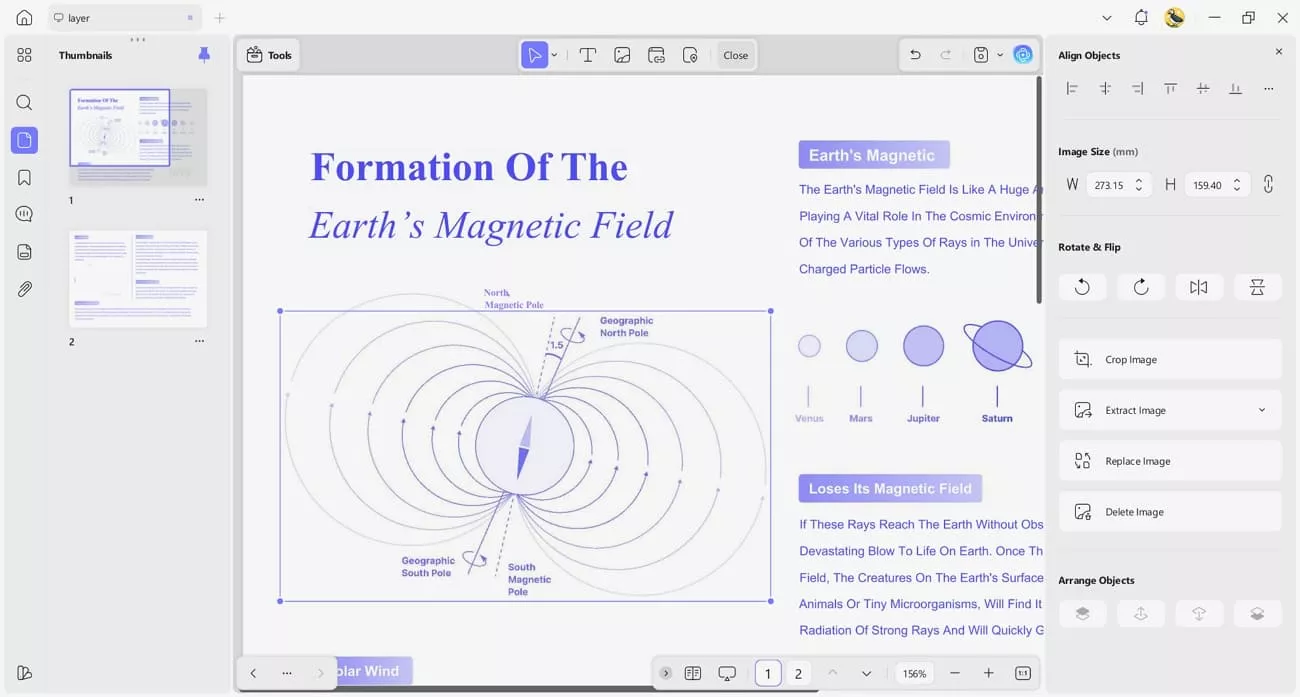Open the Tools menu
The image size is (1300, 697).
coord(269,55)
